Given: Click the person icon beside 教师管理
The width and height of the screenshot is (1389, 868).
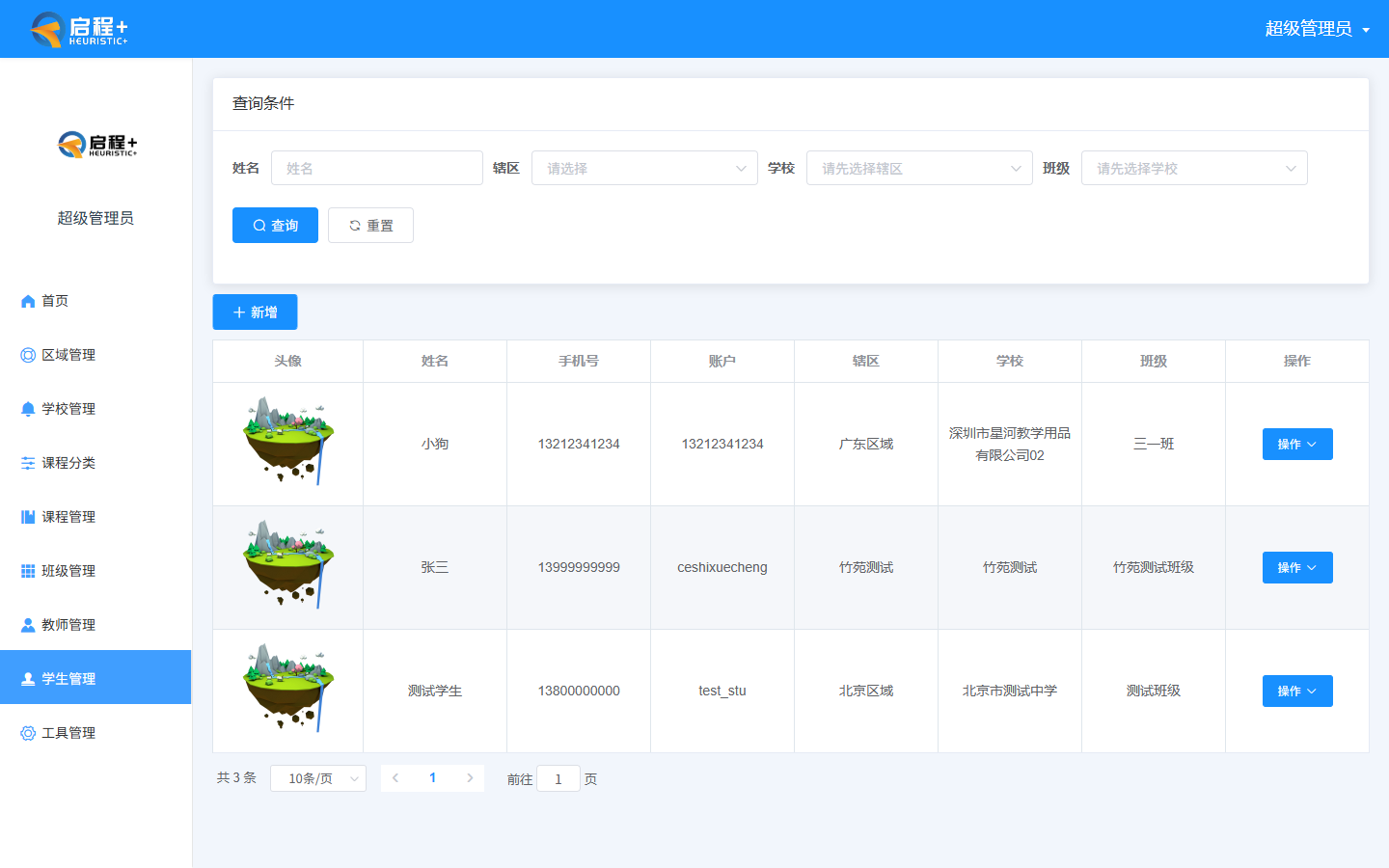Looking at the screenshot, I should [x=28, y=625].
